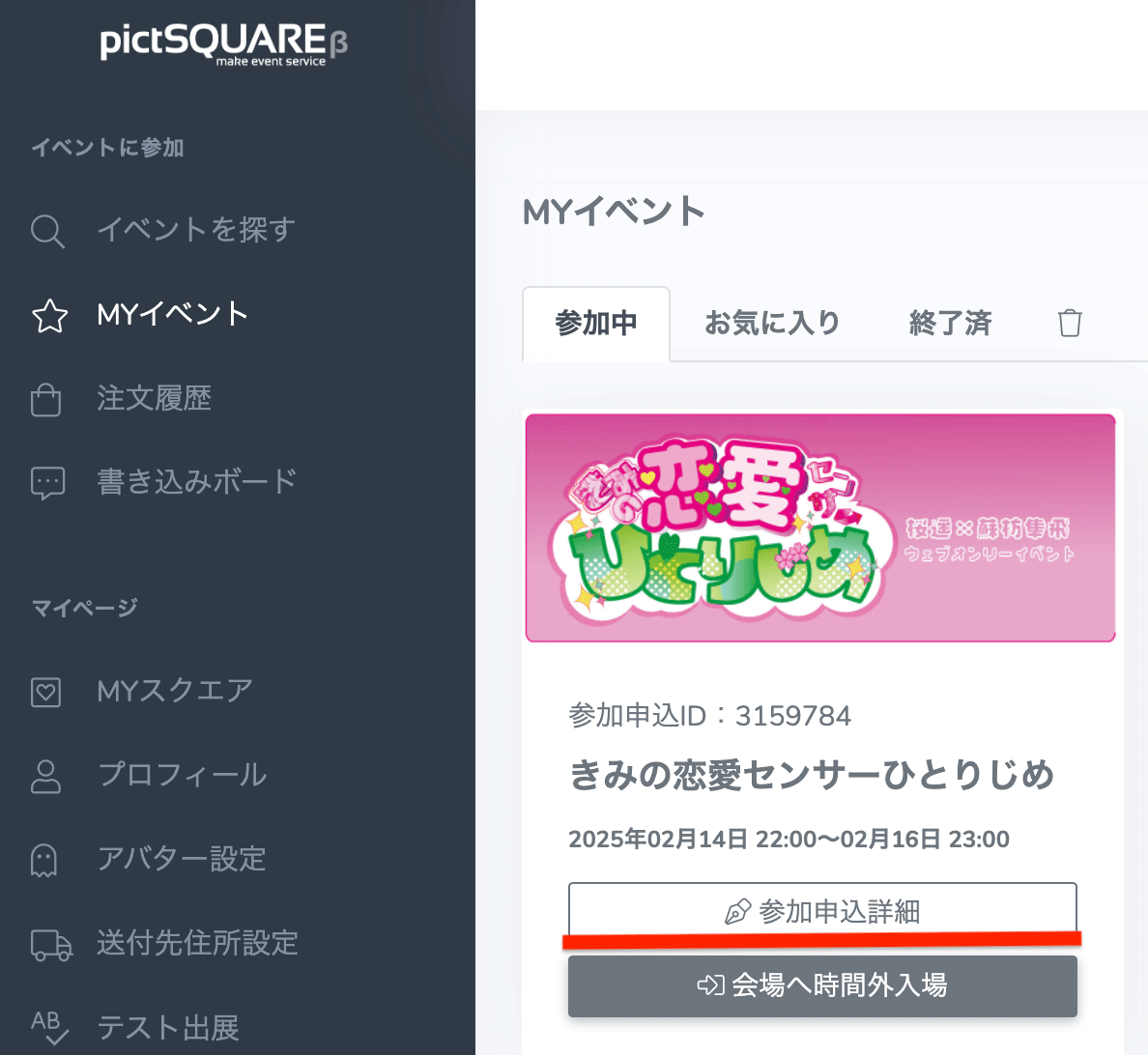Screen dimensions: 1148x1055
Task: Click the truck icon for 送付先住所設定
Action: (x=51, y=945)
